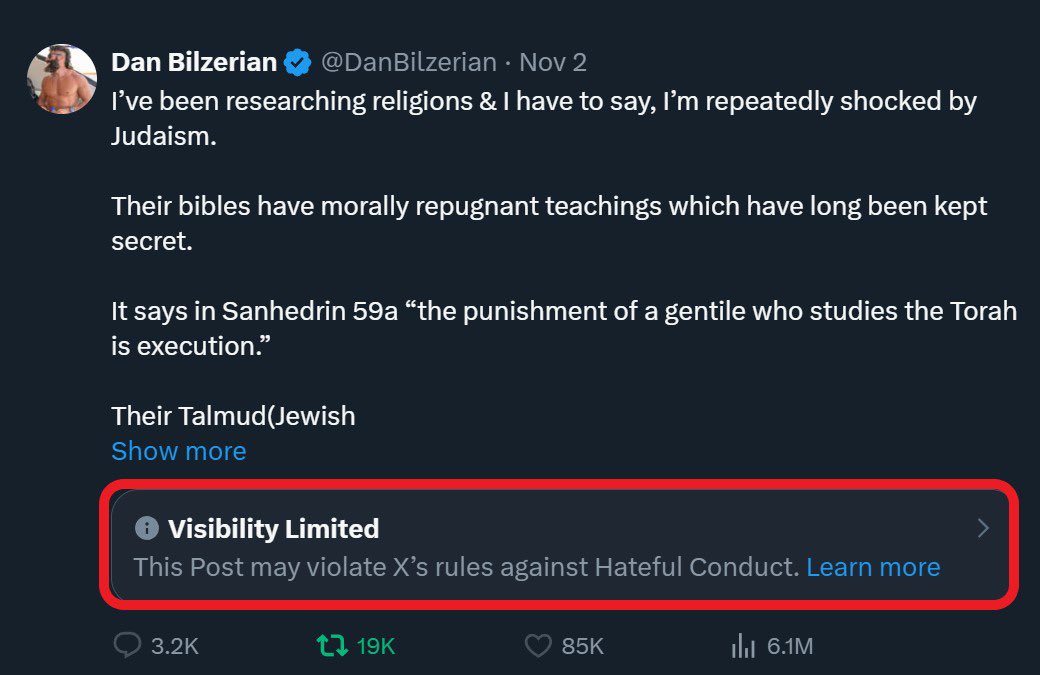Open the view analytics bar-chart icon
Screen dimensions: 1040x675
(x=743, y=647)
